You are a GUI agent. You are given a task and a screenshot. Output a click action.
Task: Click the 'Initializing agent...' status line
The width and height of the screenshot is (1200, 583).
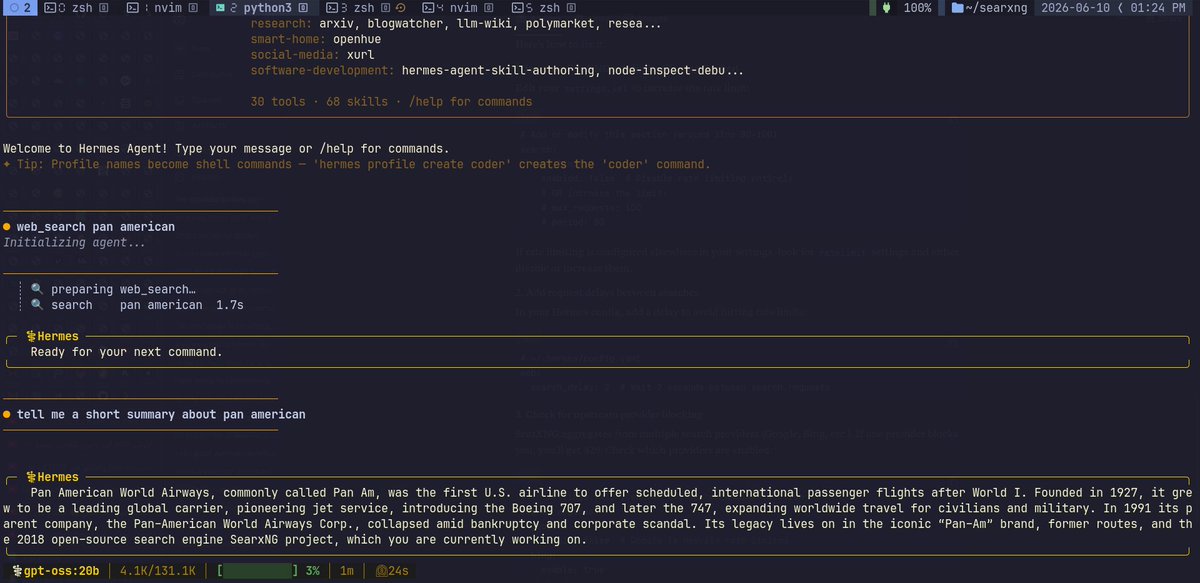pos(74,242)
